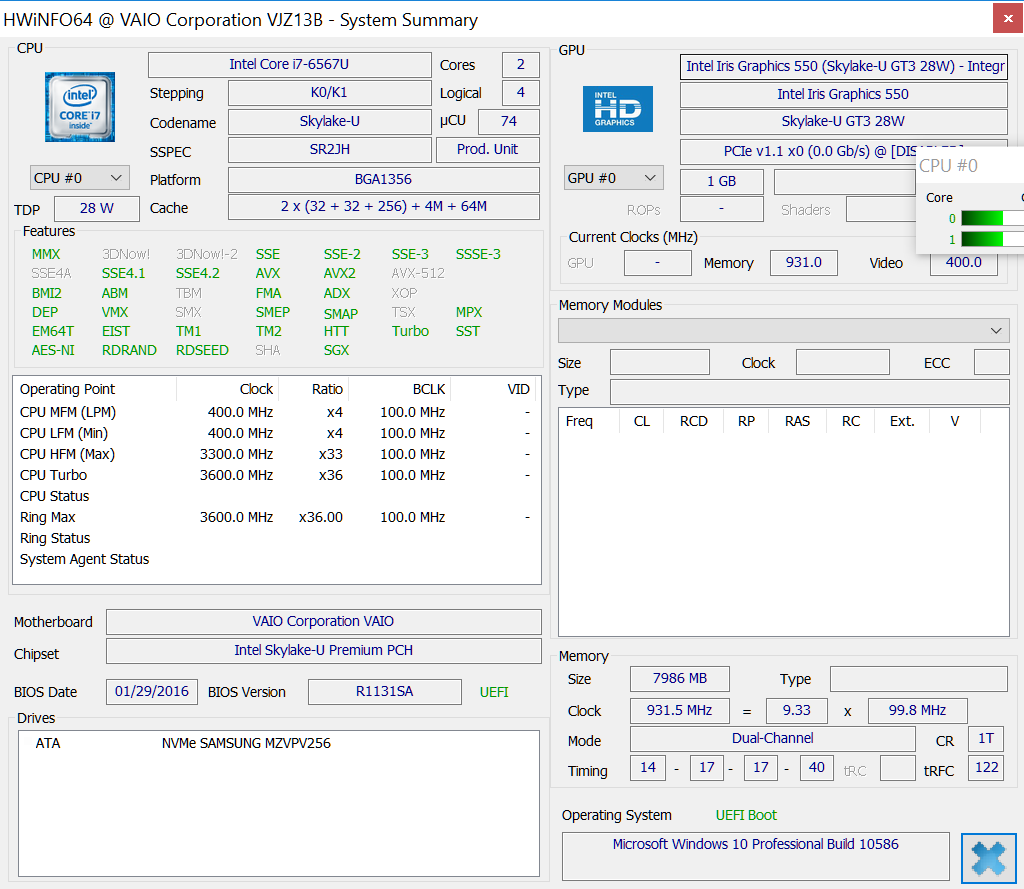Screen dimensions: 1024x889
Task: Click the Codename field Skylake-U
Action: [329, 121]
